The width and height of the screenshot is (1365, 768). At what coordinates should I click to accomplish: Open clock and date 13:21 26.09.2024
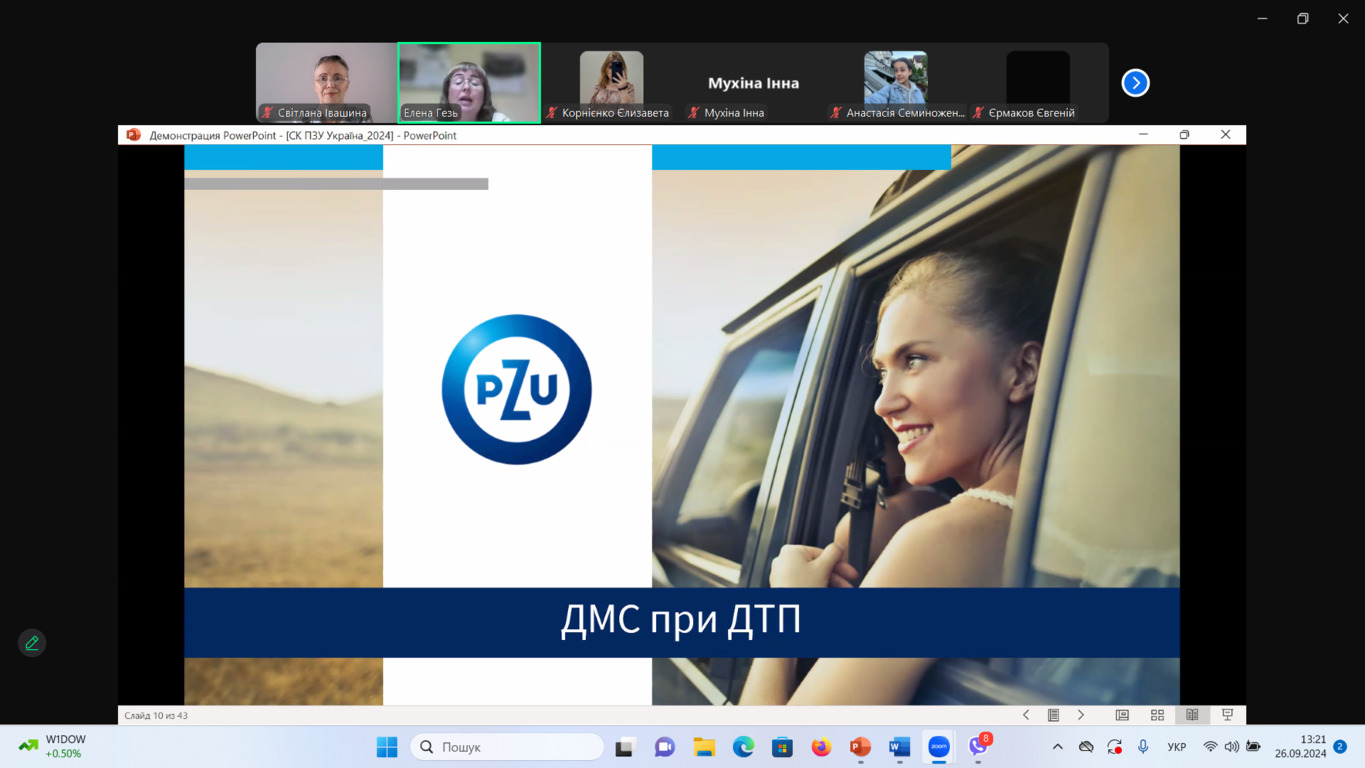(x=1300, y=747)
